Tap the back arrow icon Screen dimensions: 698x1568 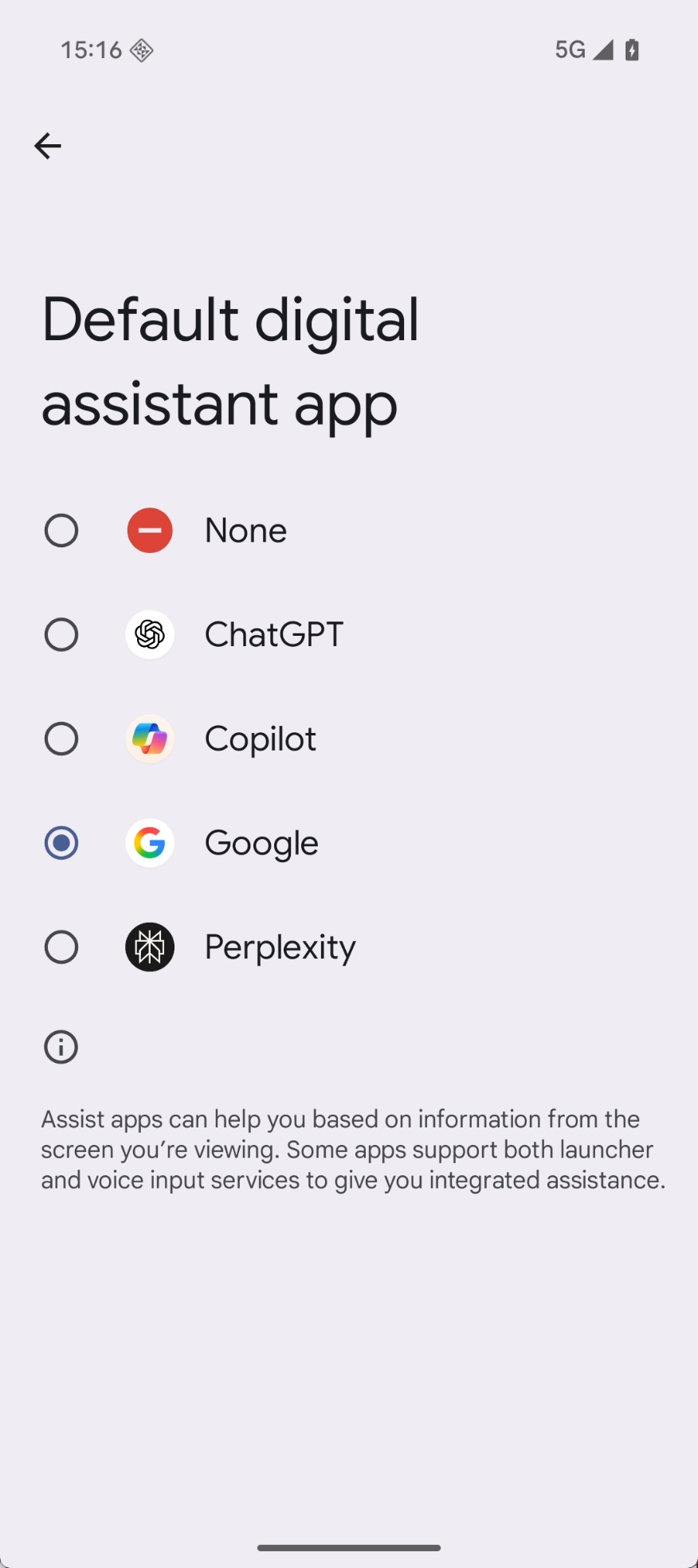coord(48,146)
